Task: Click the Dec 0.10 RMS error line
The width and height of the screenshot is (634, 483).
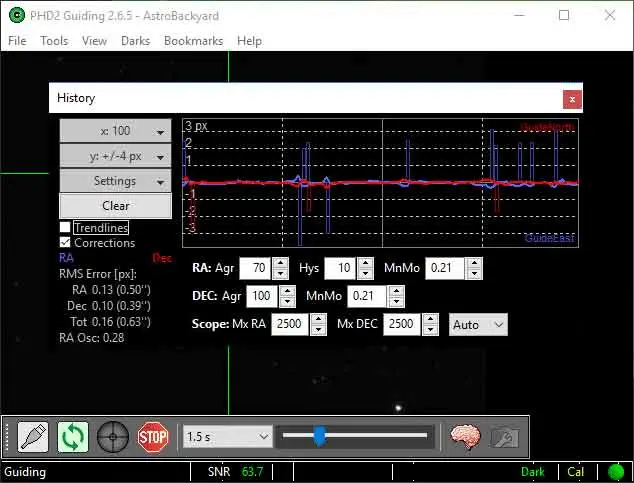Action: tap(109, 306)
